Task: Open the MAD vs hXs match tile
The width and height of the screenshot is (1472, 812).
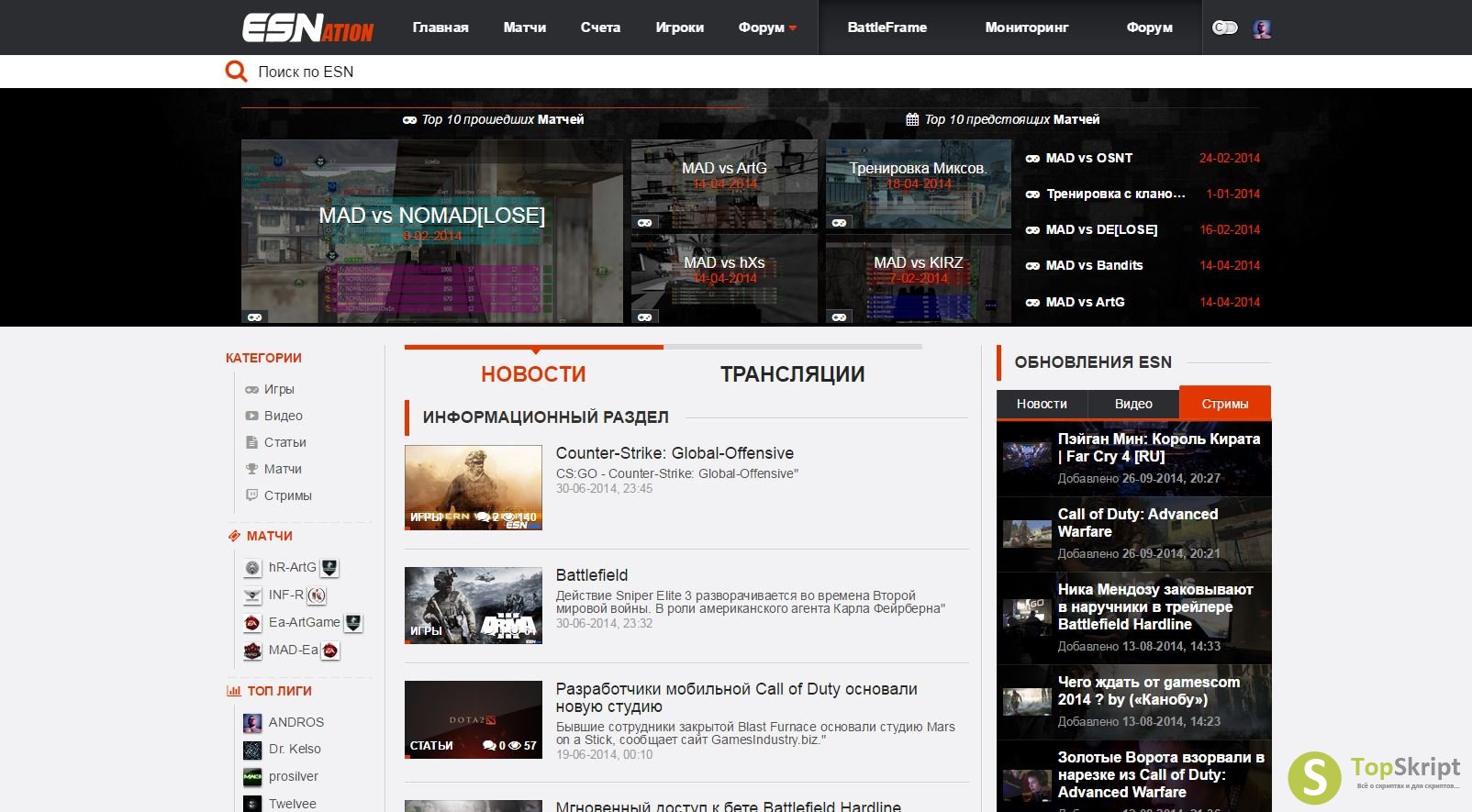Action: pos(724,279)
